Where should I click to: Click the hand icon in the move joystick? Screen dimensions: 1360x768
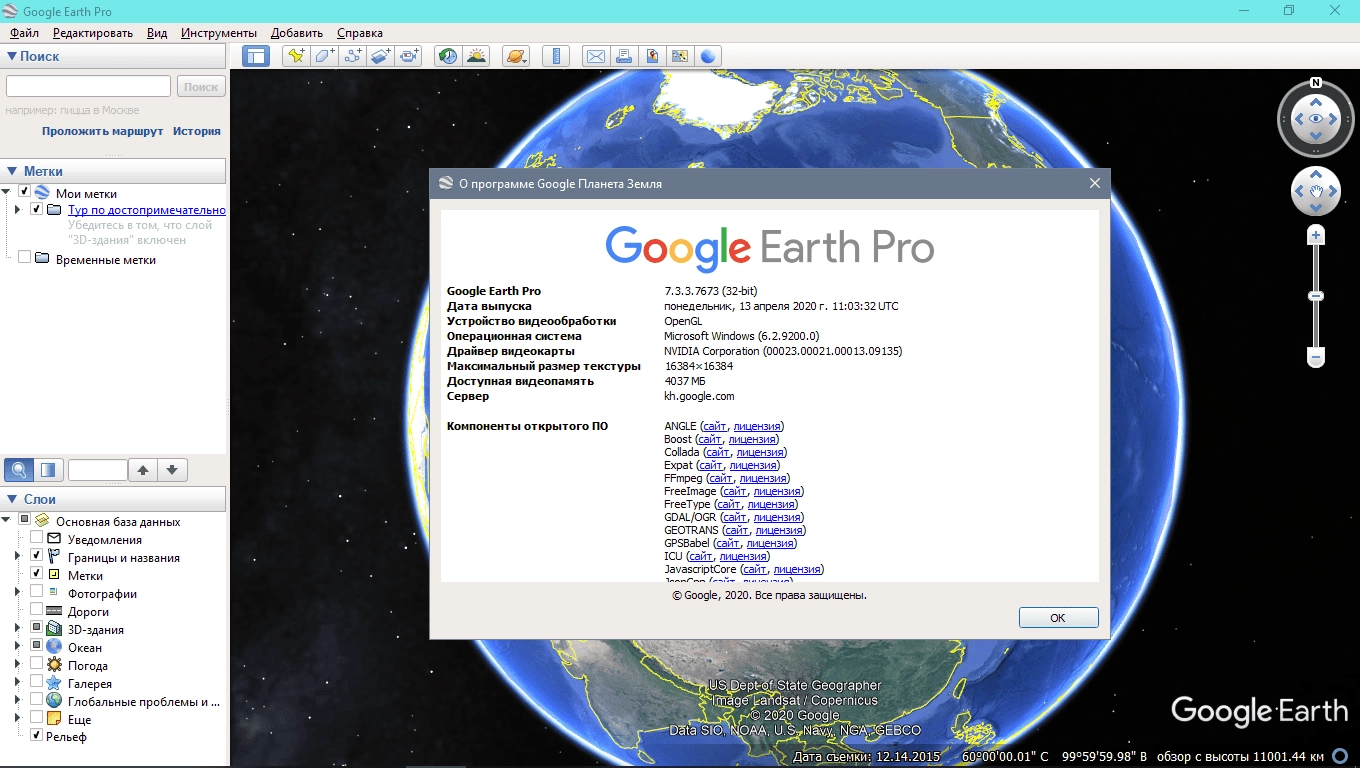pyautogui.click(x=1316, y=190)
